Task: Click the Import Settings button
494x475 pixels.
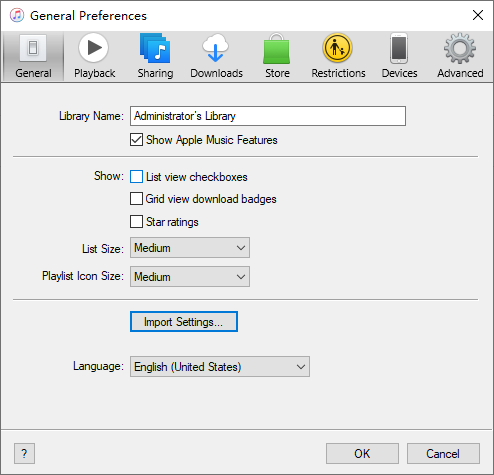Action: (184, 322)
